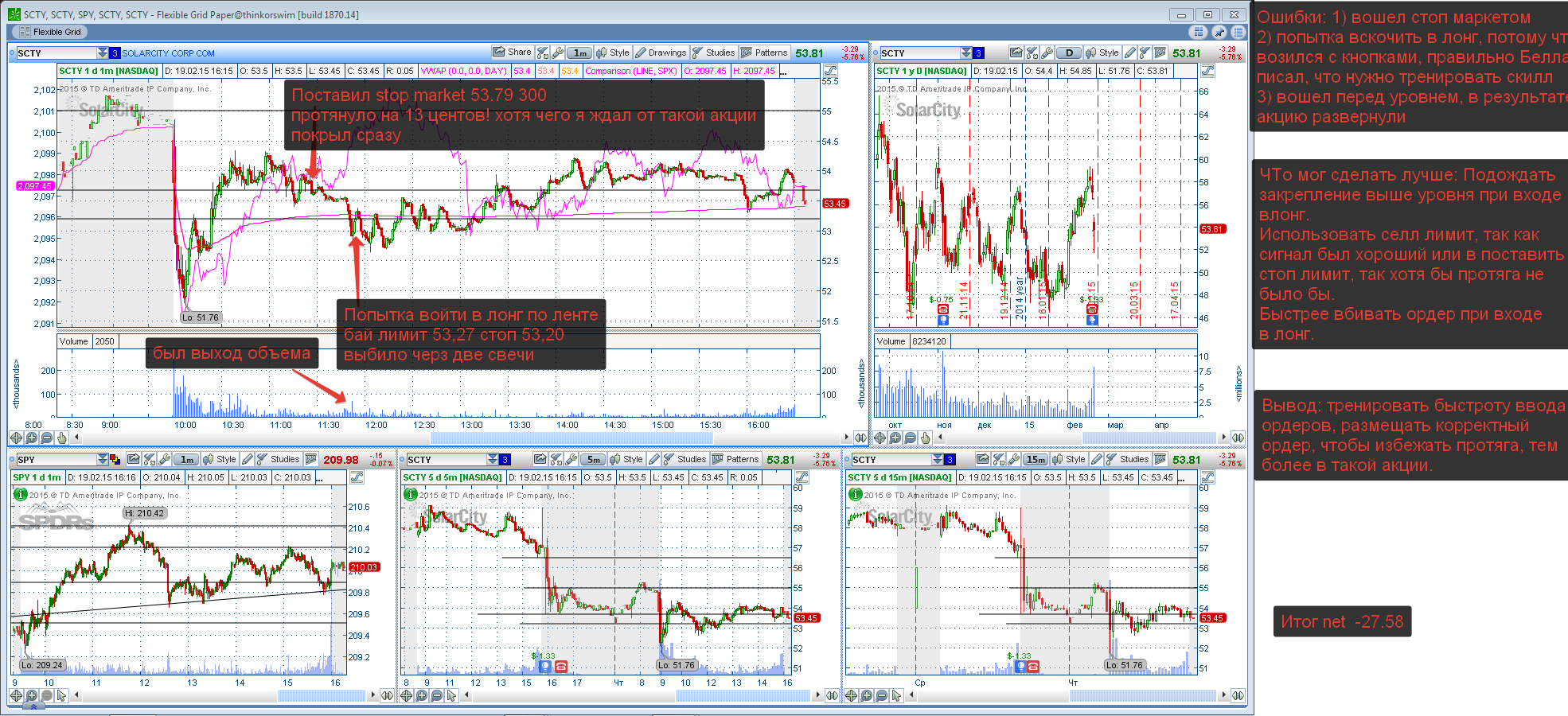Click the blue link color box 3 in the top-left chart
The image size is (1568, 716).
coord(115,53)
